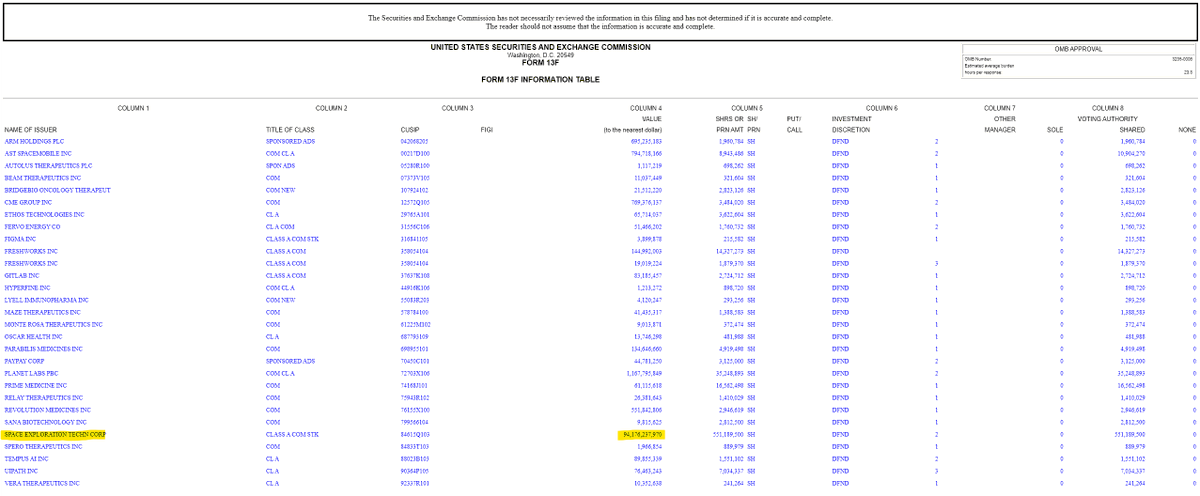This screenshot has height=496, width=1200.
Task: Select PRIME MEDICINE INC issuer name
Action: point(36,385)
